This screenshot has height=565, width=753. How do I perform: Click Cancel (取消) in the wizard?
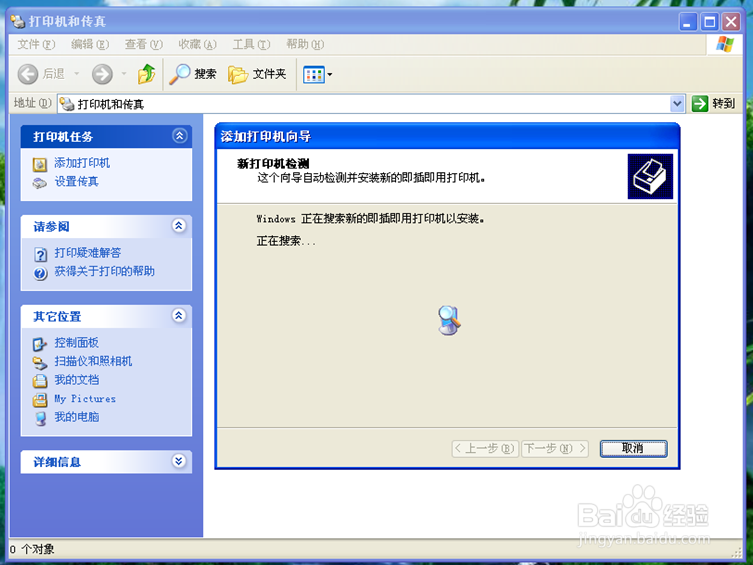pos(633,448)
